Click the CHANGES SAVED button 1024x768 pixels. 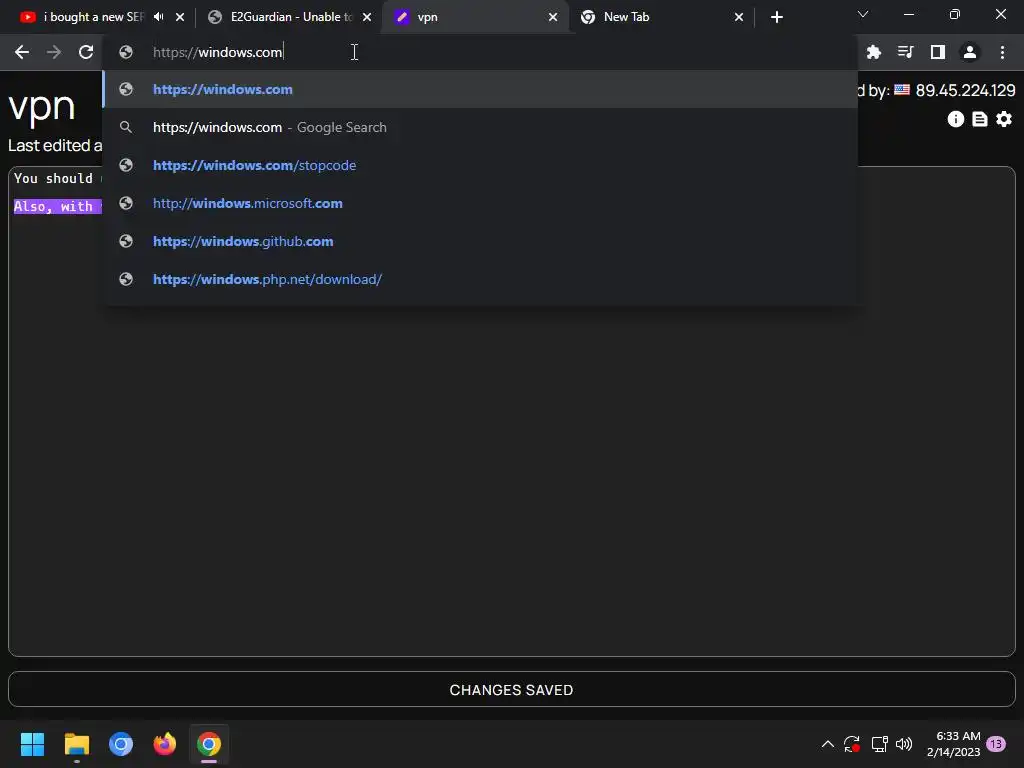[x=511, y=690]
